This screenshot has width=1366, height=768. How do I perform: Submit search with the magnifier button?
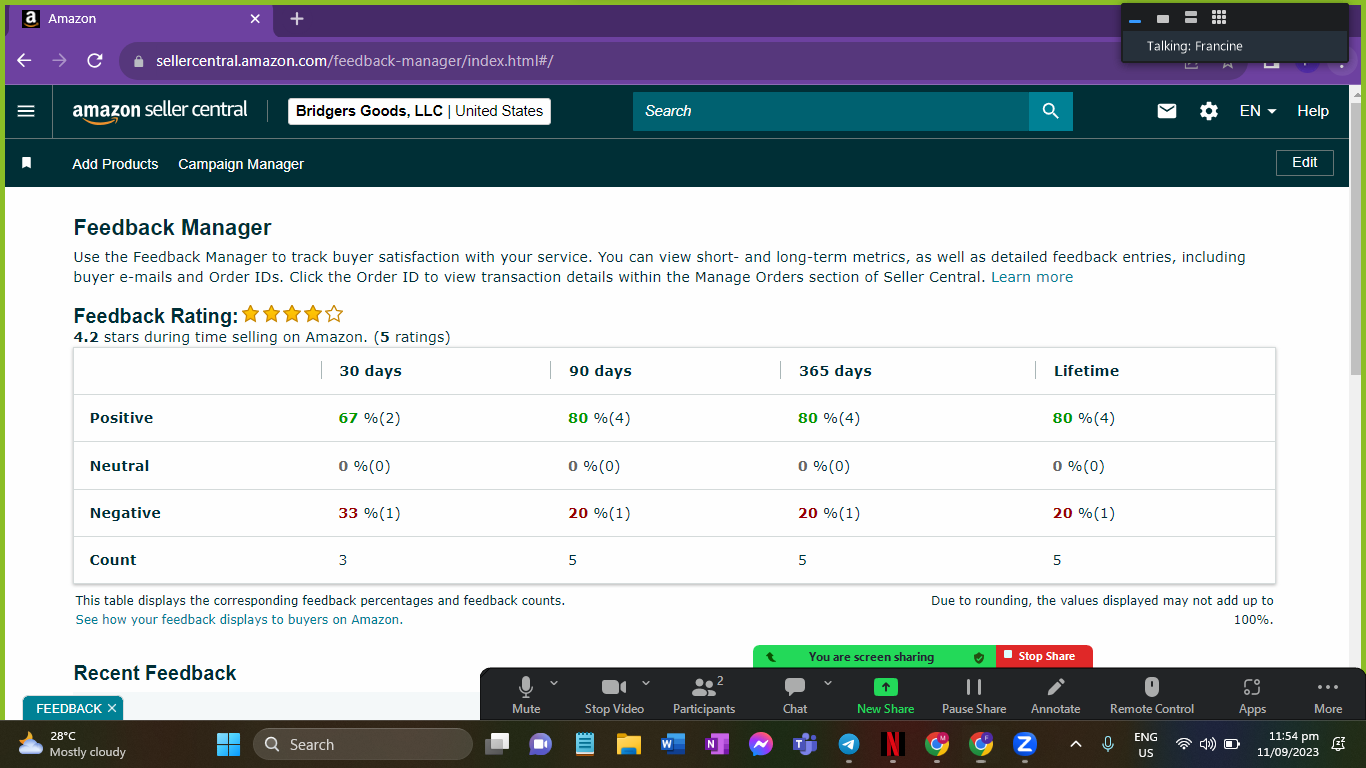(x=1050, y=111)
